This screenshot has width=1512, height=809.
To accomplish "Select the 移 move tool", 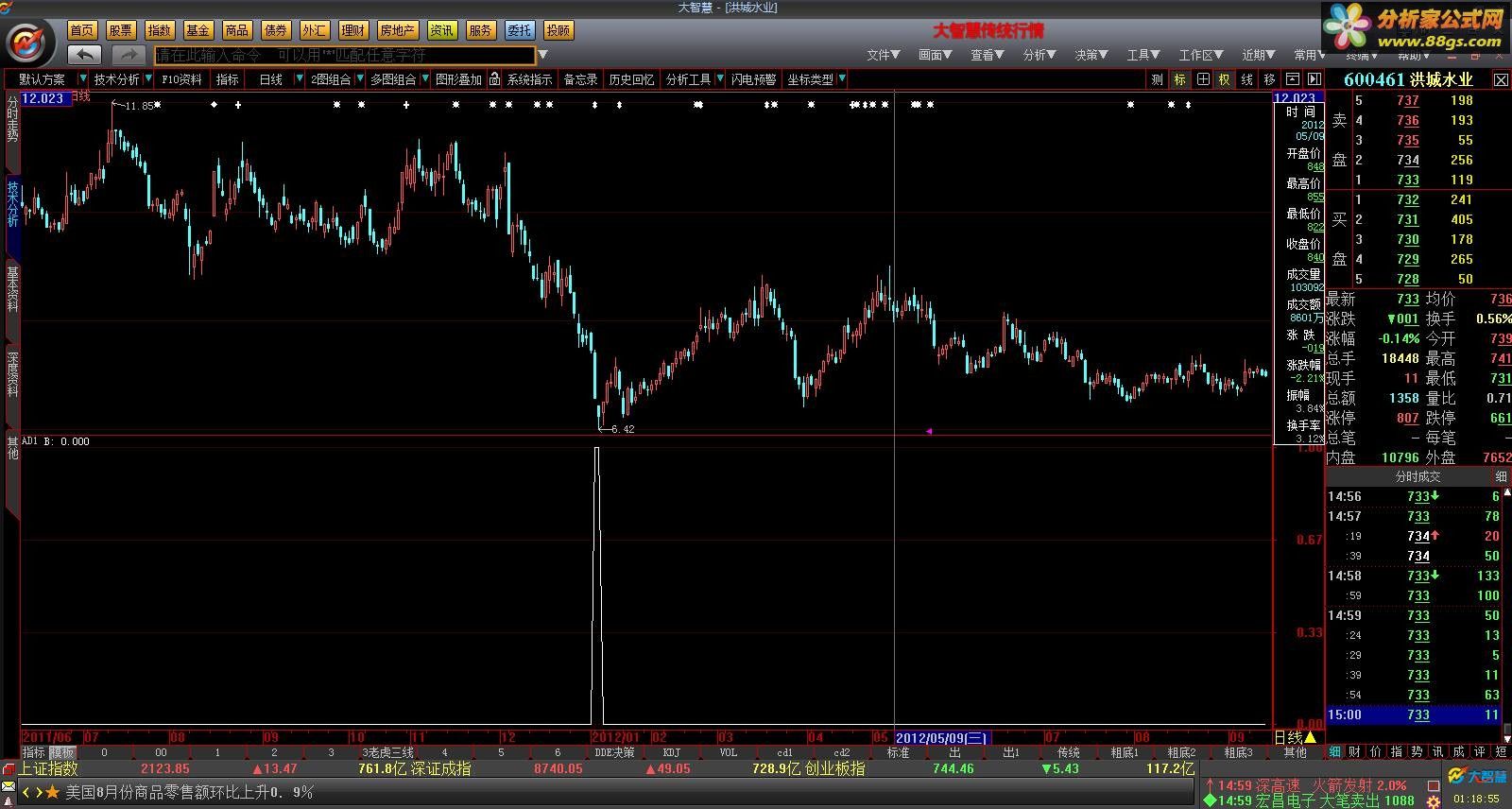I will [x=1269, y=79].
